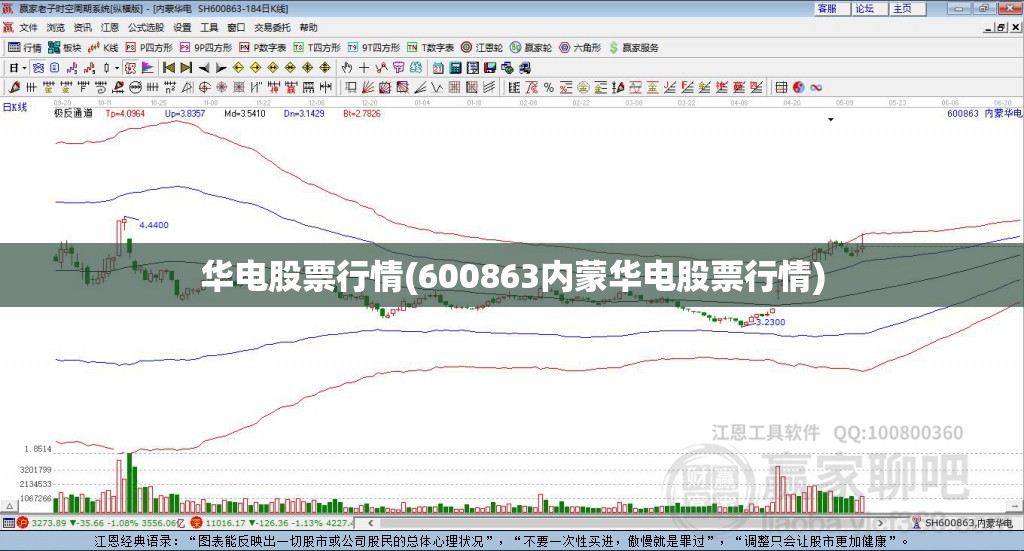The image size is (1024, 551).
Task: Click the horizontal scrollbar left arrow
Action: (371, 523)
